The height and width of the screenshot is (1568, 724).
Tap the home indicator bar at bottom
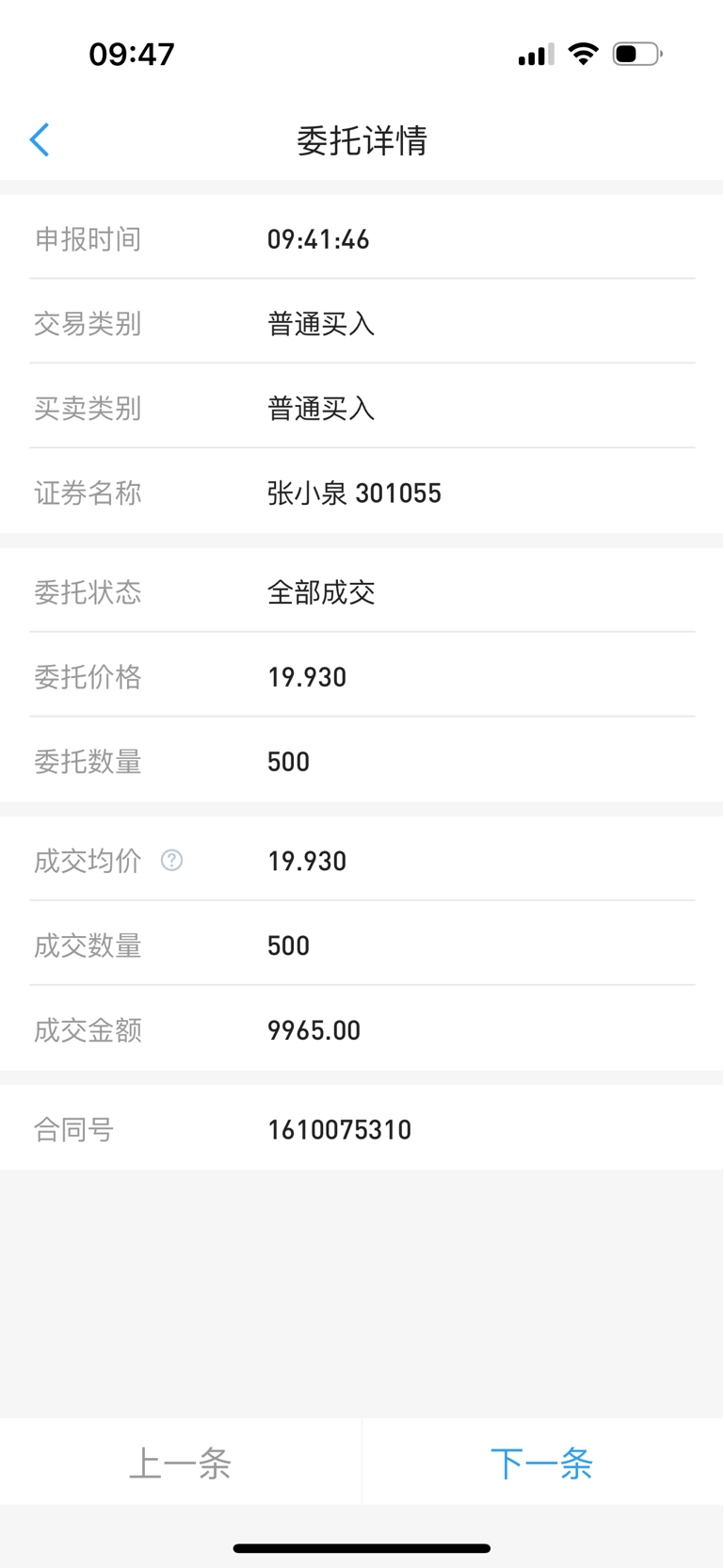click(362, 1548)
